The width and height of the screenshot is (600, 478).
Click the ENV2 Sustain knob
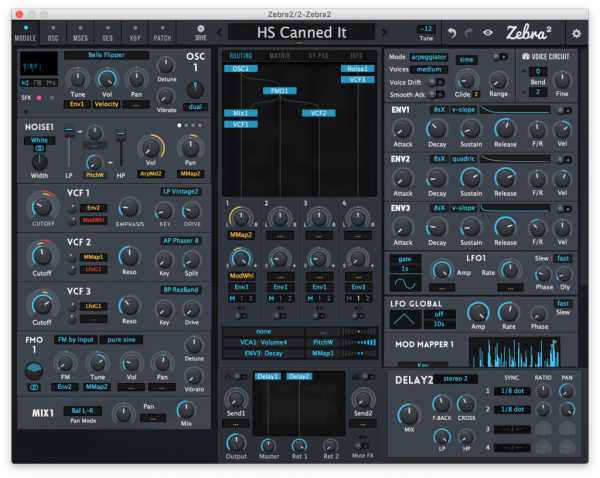[x=471, y=178]
